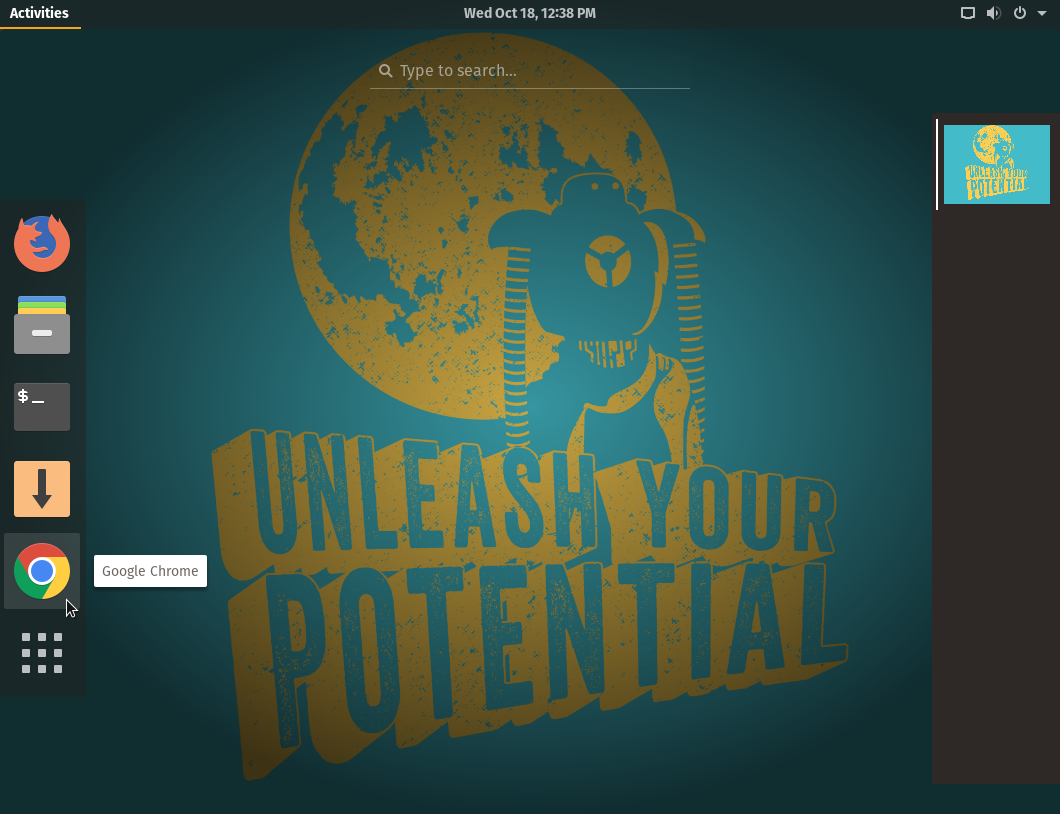Expand the system menu dropdown arrow

[1041, 13]
